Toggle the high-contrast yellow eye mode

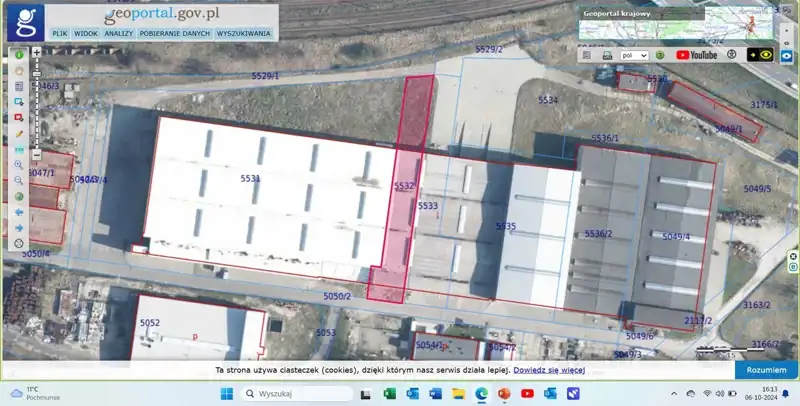tap(759, 55)
